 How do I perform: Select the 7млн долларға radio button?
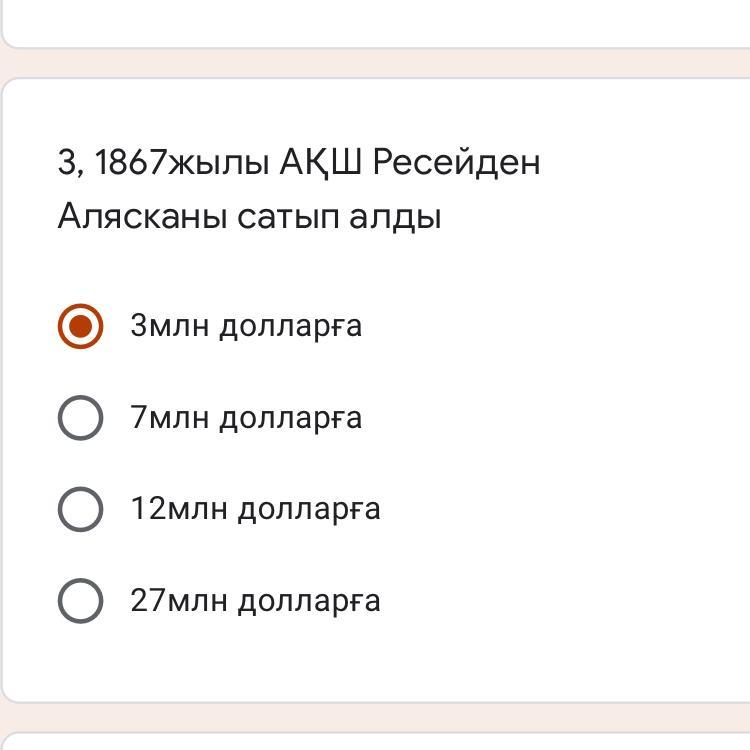click(x=80, y=418)
